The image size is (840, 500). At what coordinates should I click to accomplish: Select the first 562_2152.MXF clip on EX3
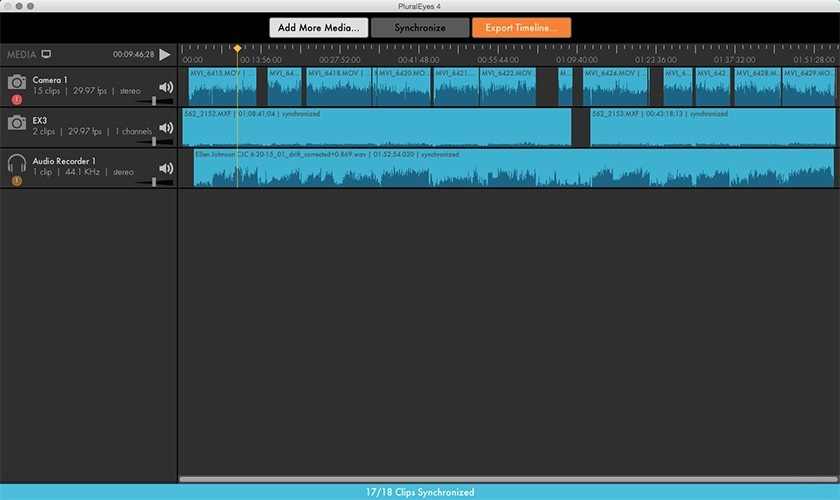coord(377,128)
